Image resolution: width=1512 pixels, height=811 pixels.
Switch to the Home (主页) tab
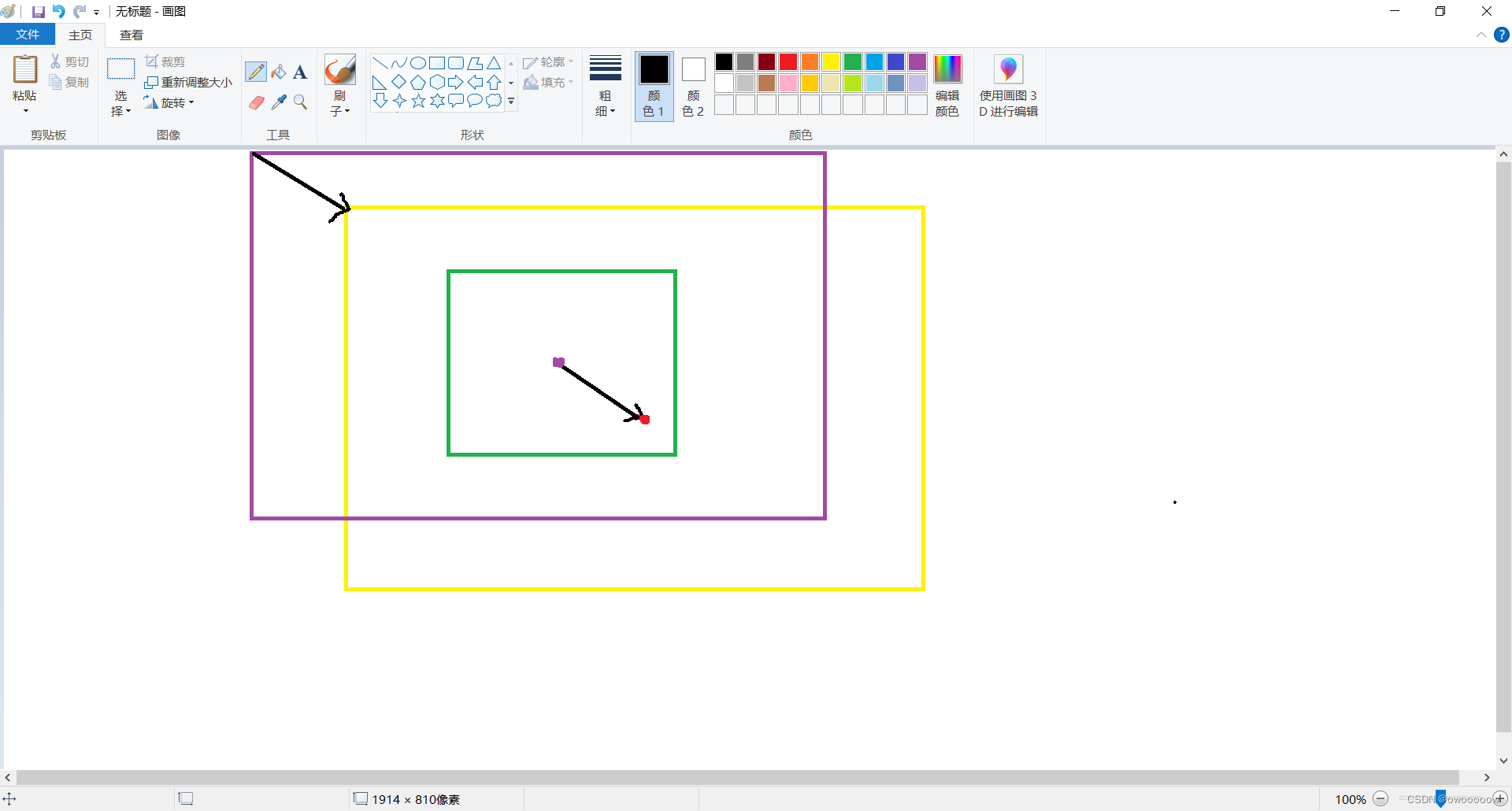click(x=80, y=35)
